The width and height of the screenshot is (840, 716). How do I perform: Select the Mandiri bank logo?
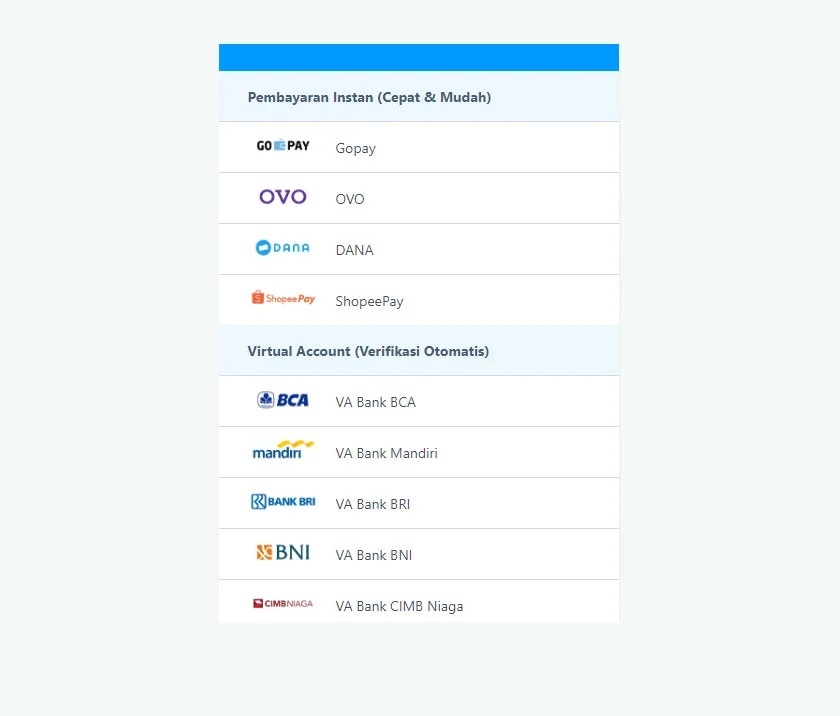coord(283,451)
